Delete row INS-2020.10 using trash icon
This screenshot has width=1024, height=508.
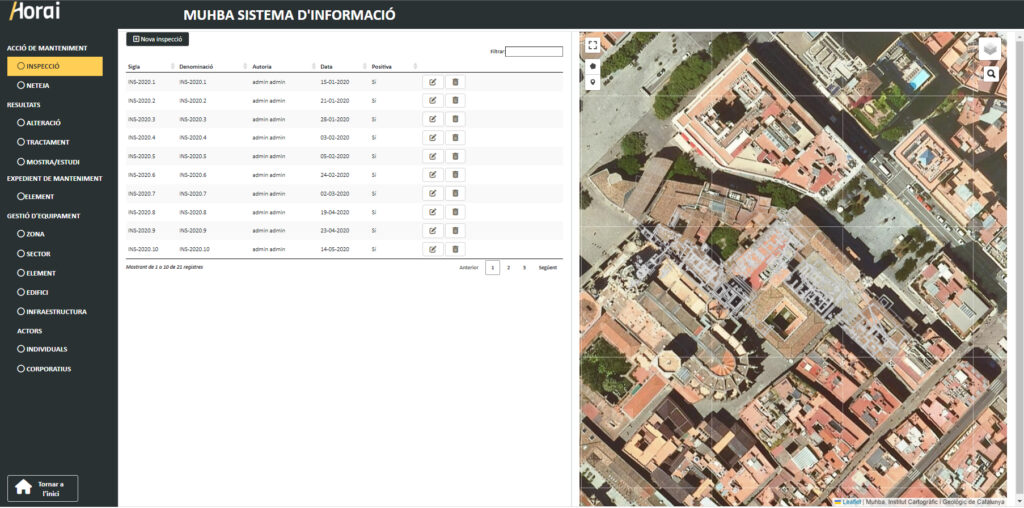pos(455,249)
